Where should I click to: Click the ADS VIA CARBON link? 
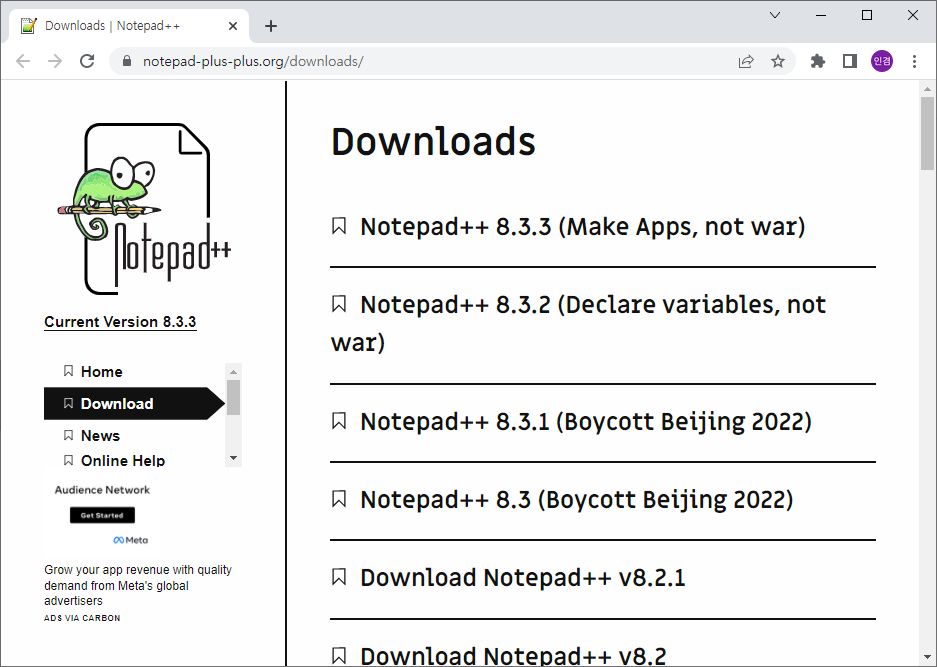pos(82,618)
